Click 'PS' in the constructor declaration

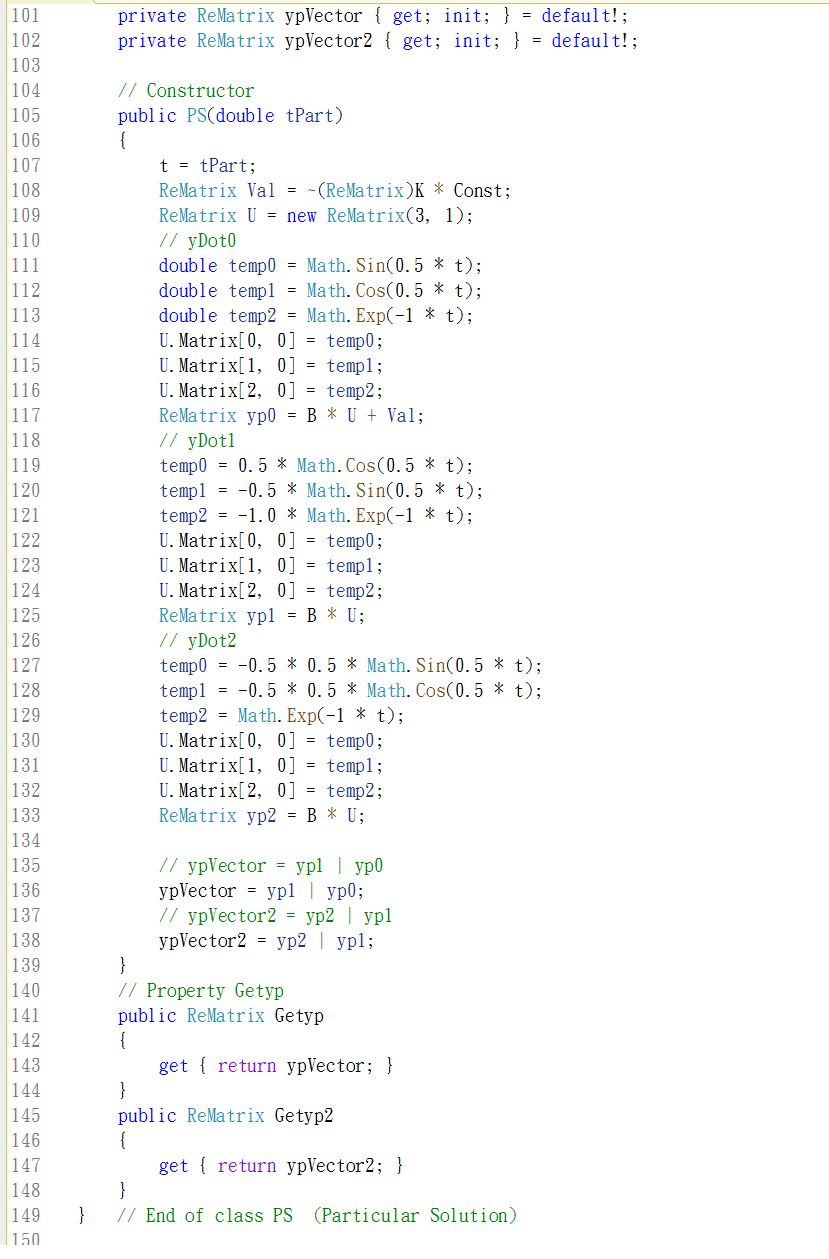[196, 116]
